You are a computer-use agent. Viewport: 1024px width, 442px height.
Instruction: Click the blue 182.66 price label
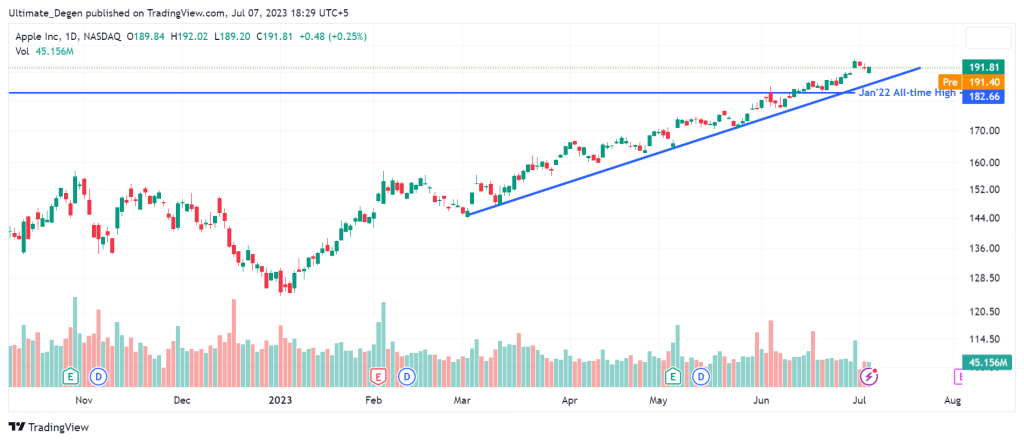[x=983, y=97]
